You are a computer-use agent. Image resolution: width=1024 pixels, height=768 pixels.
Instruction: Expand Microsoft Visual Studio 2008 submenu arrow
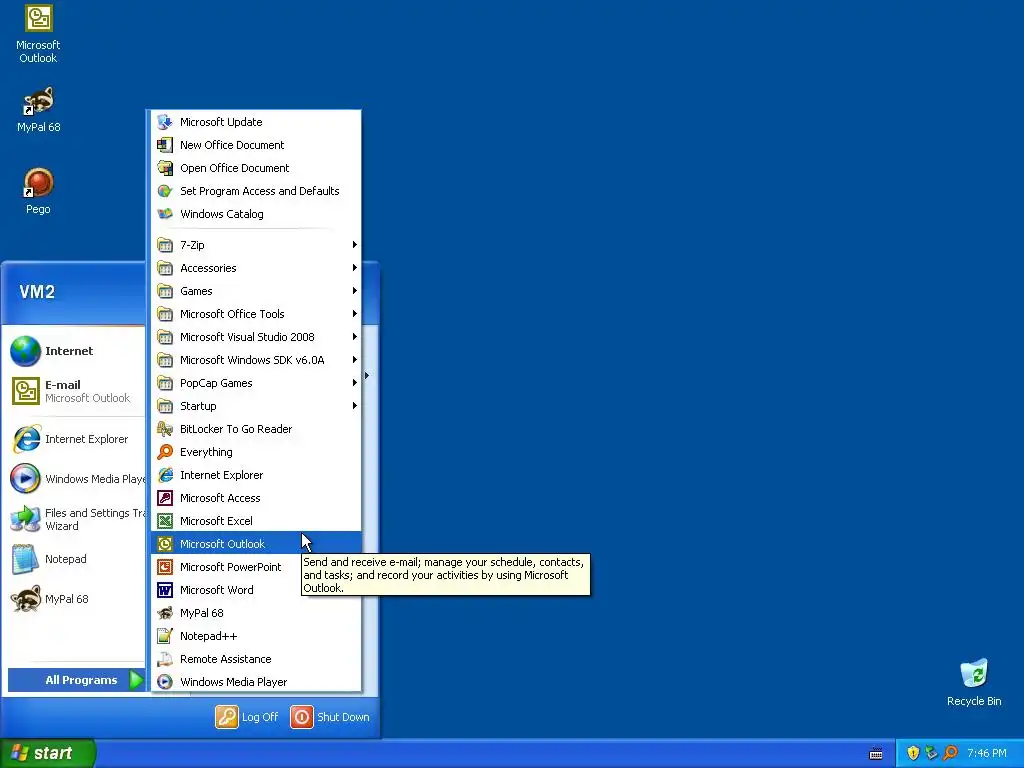tap(355, 337)
